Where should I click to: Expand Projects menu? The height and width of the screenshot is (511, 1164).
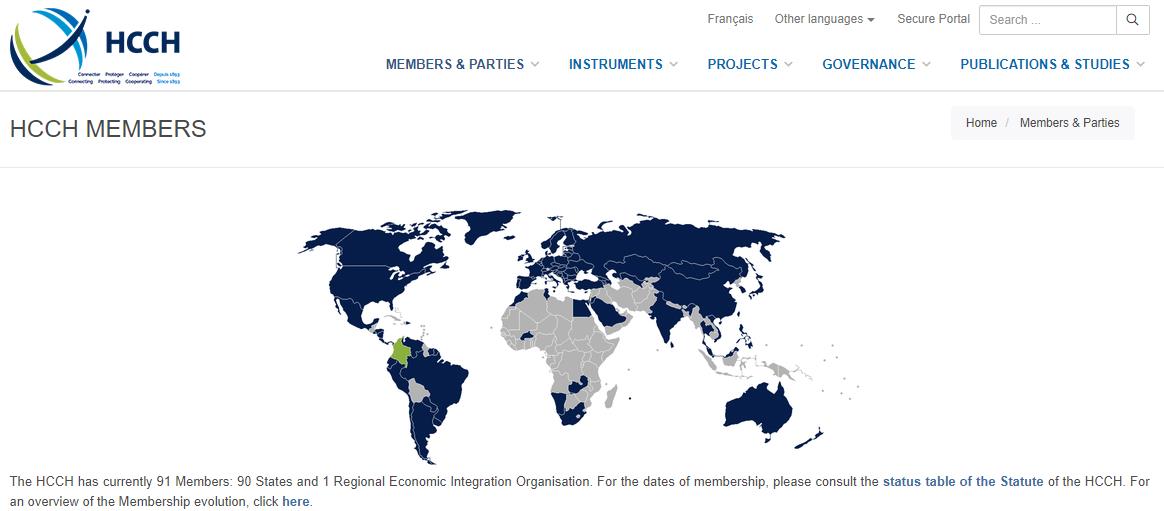750,64
